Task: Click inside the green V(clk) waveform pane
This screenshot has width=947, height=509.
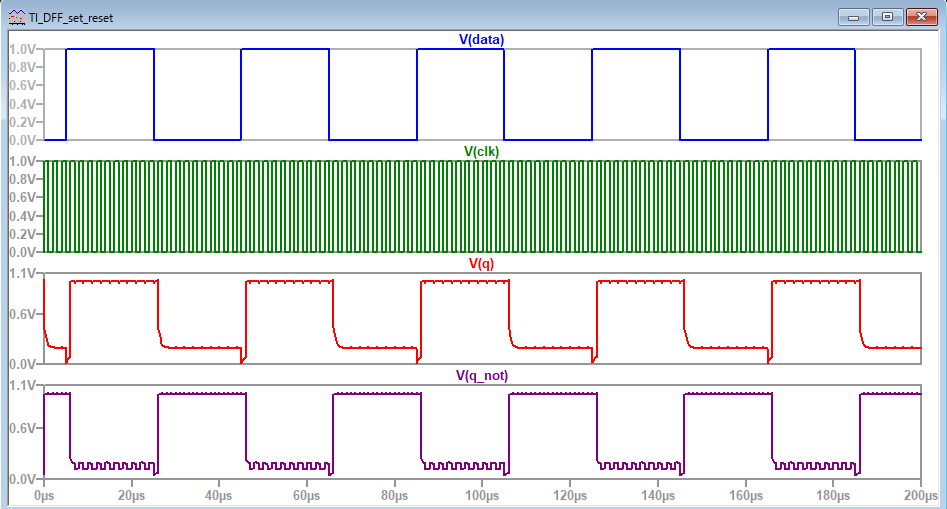Action: click(481, 205)
